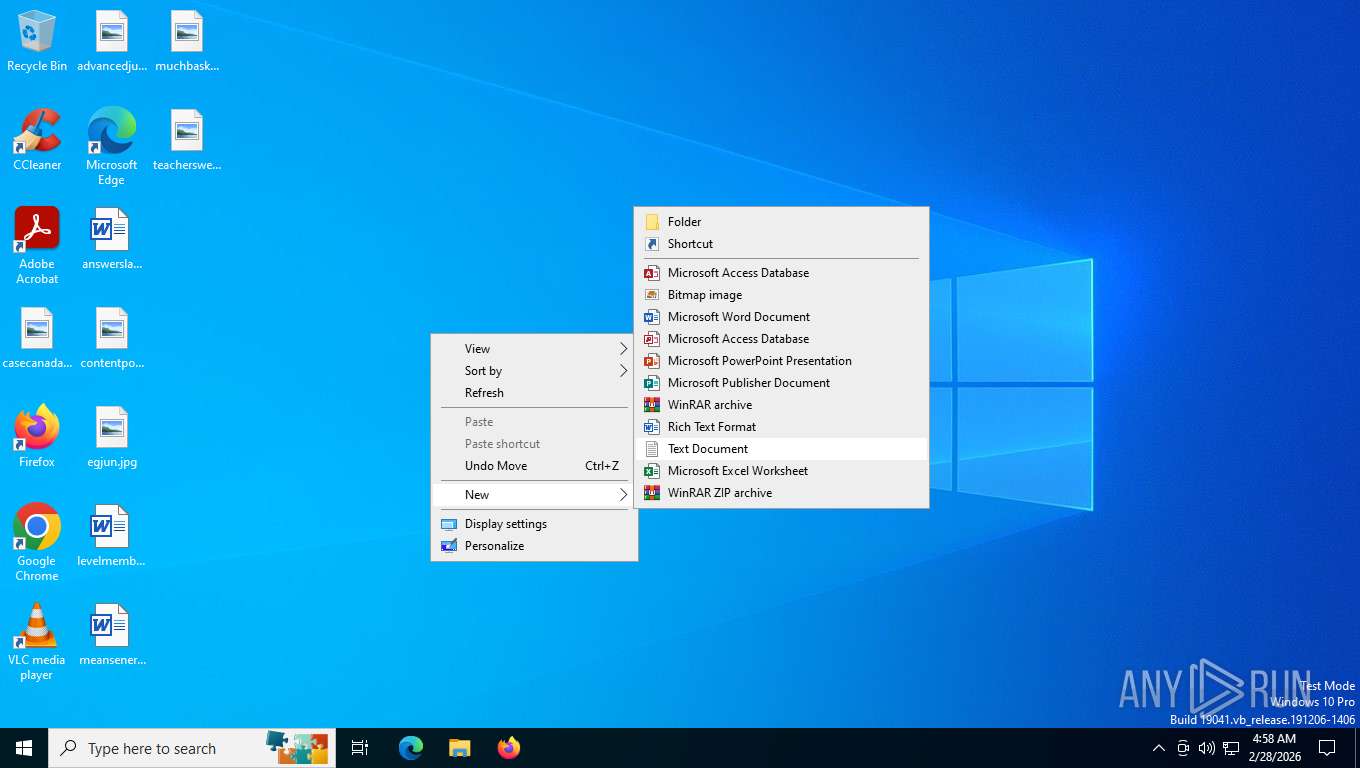Click the Google Chrome desktop shortcut
The image size is (1360, 768).
coord(37,543)
